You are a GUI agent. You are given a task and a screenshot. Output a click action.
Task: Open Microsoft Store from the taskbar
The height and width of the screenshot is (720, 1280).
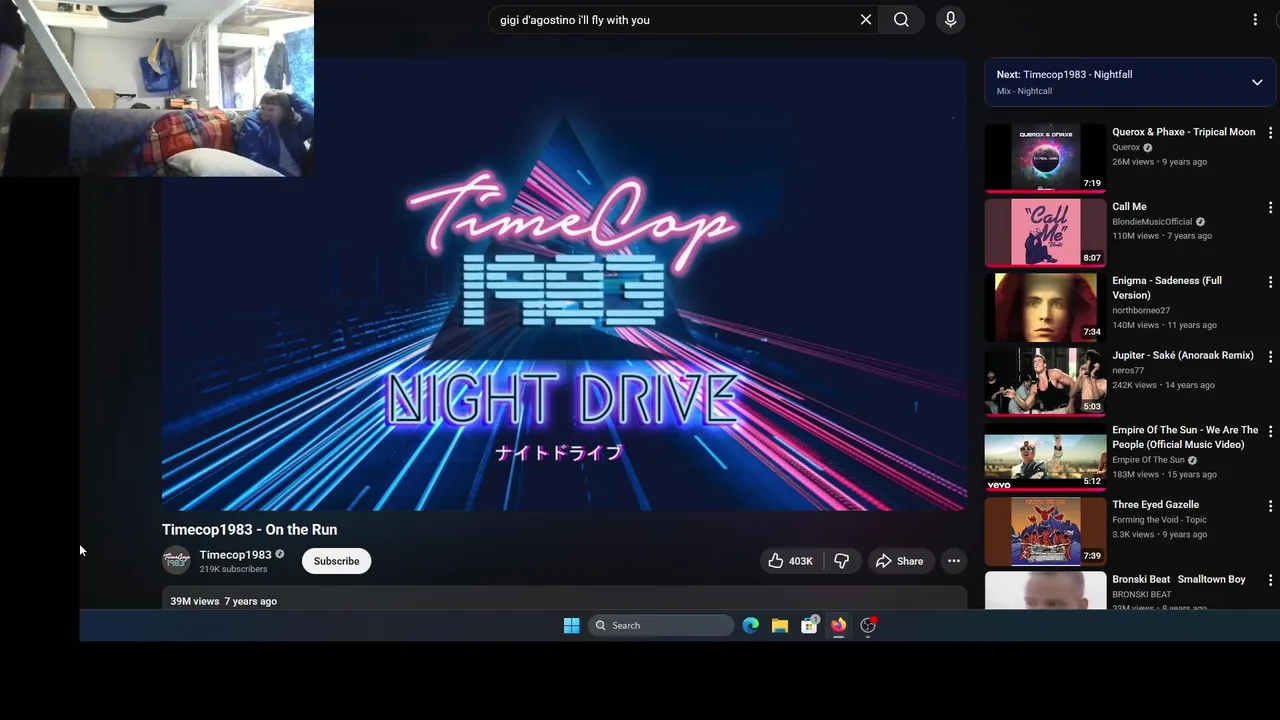coord(809,626)
